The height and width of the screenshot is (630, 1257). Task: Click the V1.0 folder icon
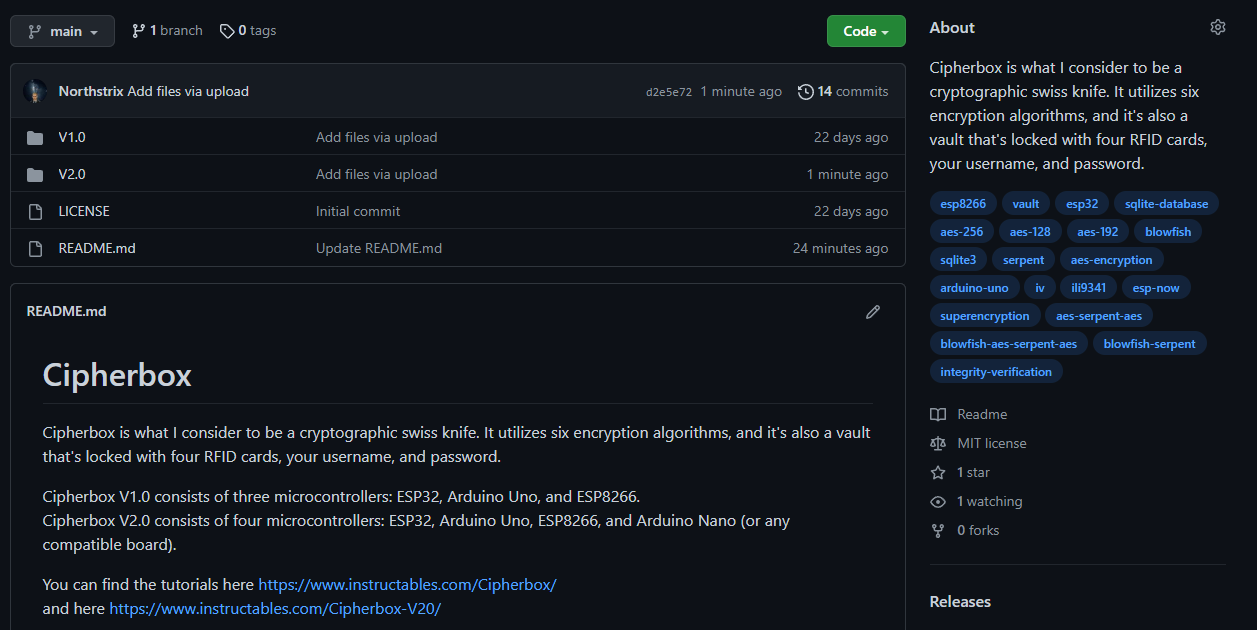(35, 138)
